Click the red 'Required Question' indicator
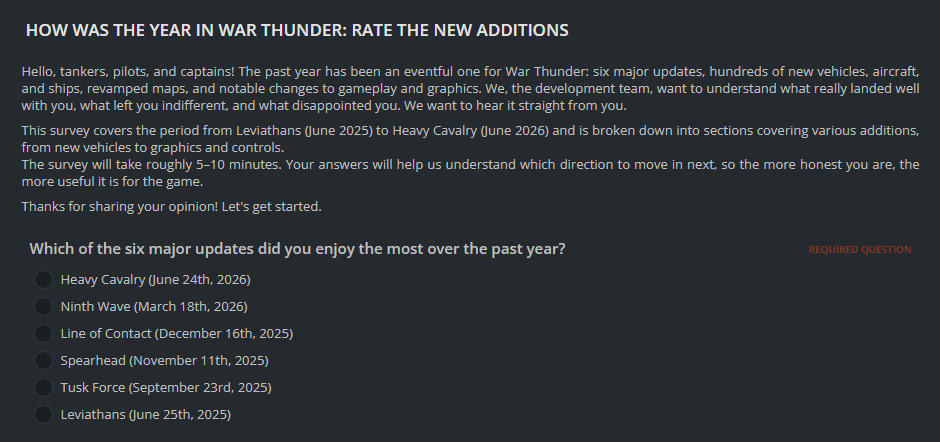 860,249
